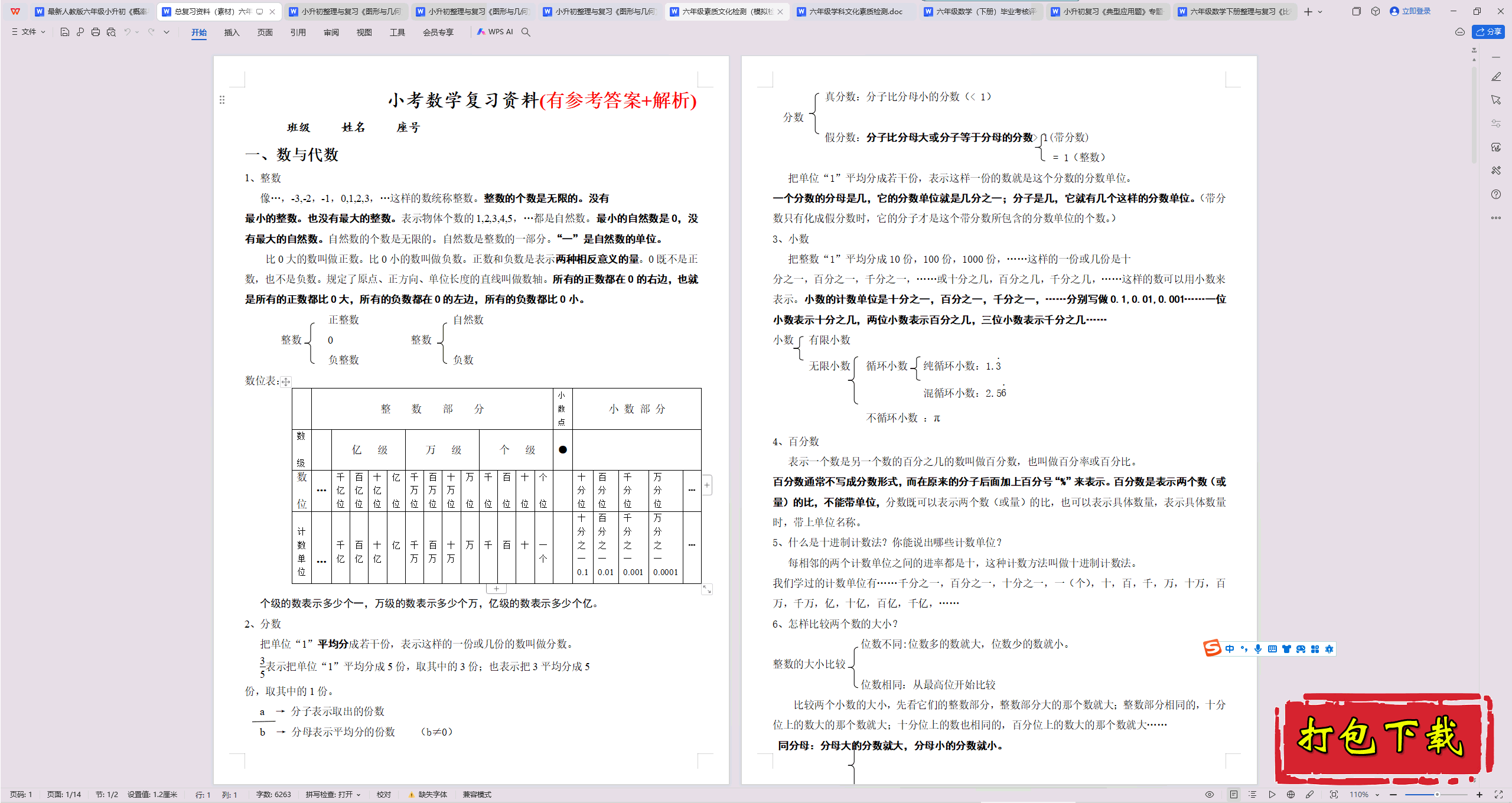Switch to the 审阅 ribbon tab
The height and width of the screenshot is (803, 1512).
[331, 32]
